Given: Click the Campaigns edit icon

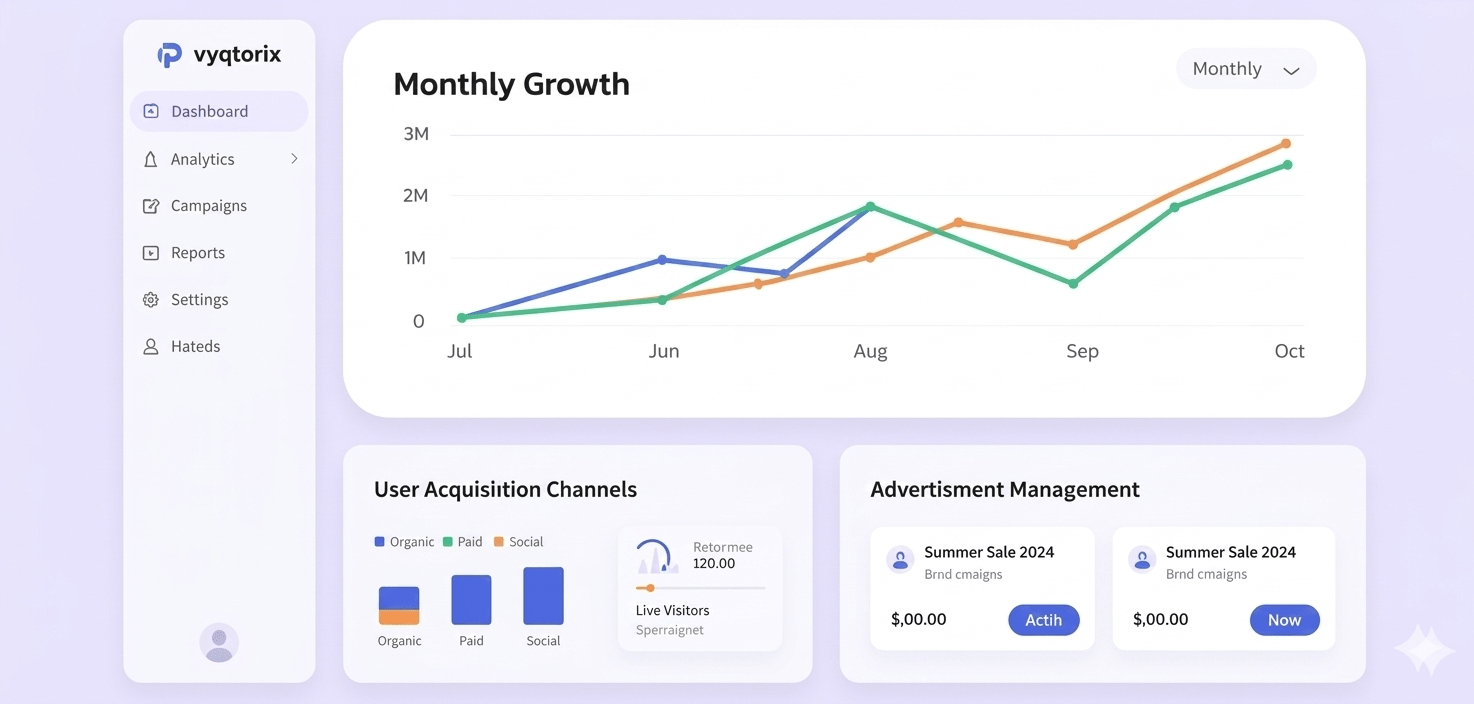Looking at the screenshot, I should point(151,206).
